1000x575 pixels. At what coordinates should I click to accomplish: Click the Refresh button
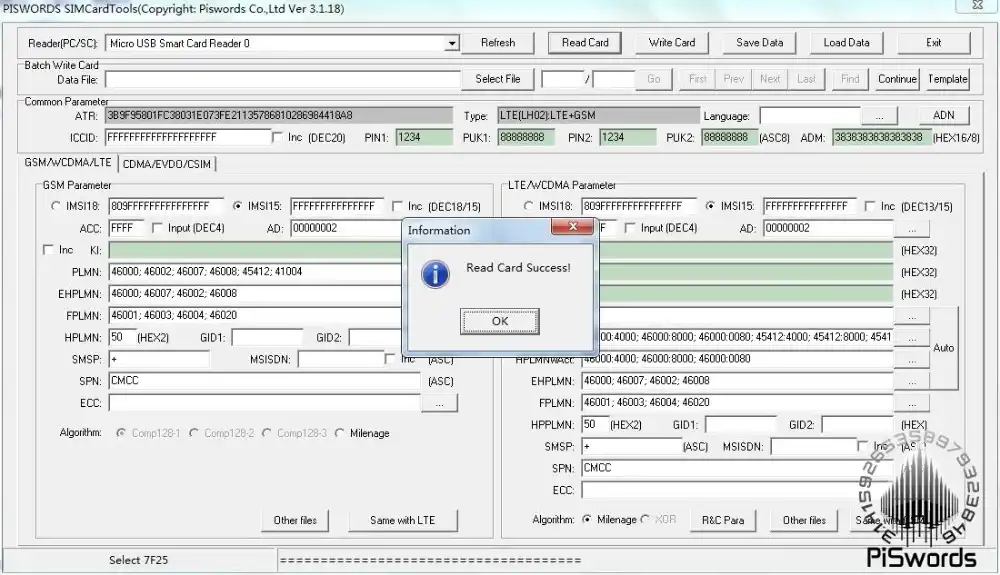pos(497,43)
